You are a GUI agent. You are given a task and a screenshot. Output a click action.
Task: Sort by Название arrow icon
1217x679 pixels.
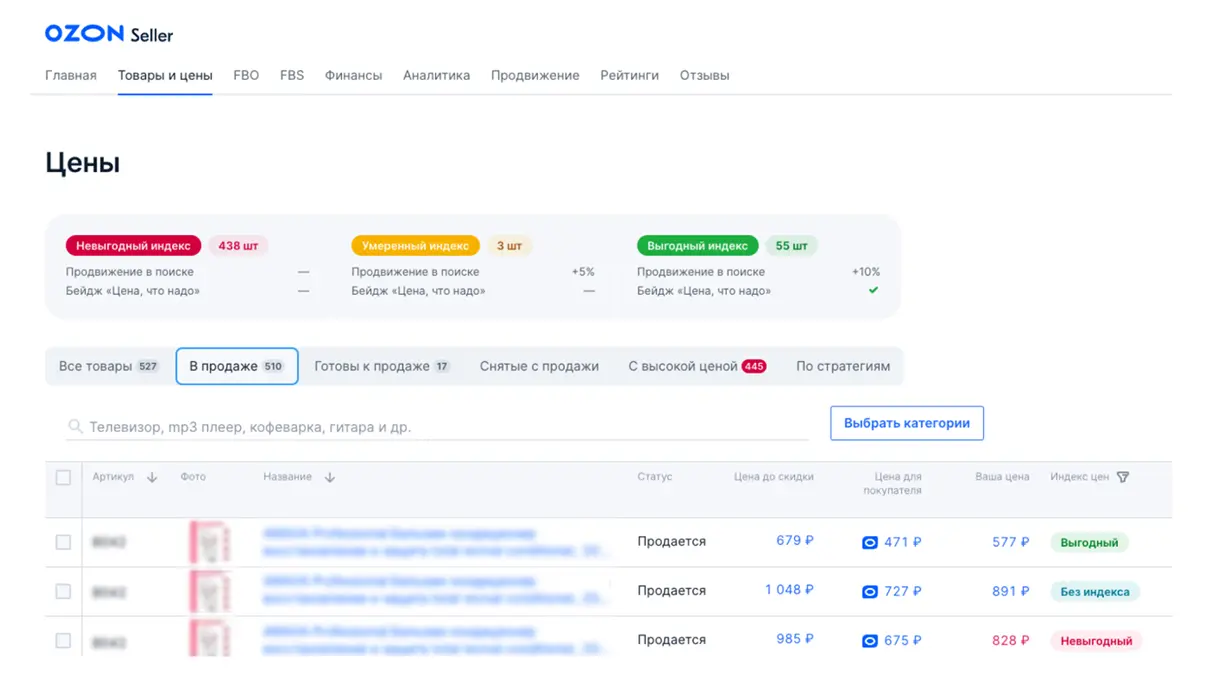click(x=330, y=478)
